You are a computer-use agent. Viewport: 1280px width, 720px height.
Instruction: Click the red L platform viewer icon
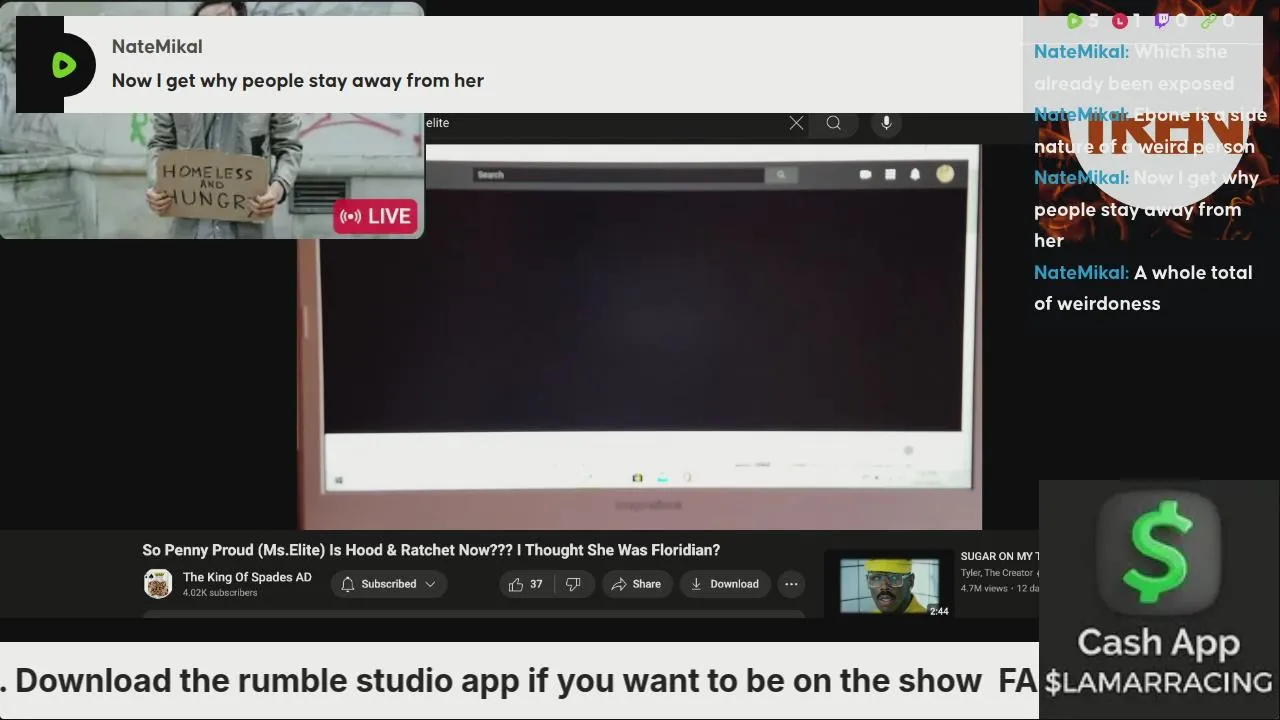pos(1120,20)
